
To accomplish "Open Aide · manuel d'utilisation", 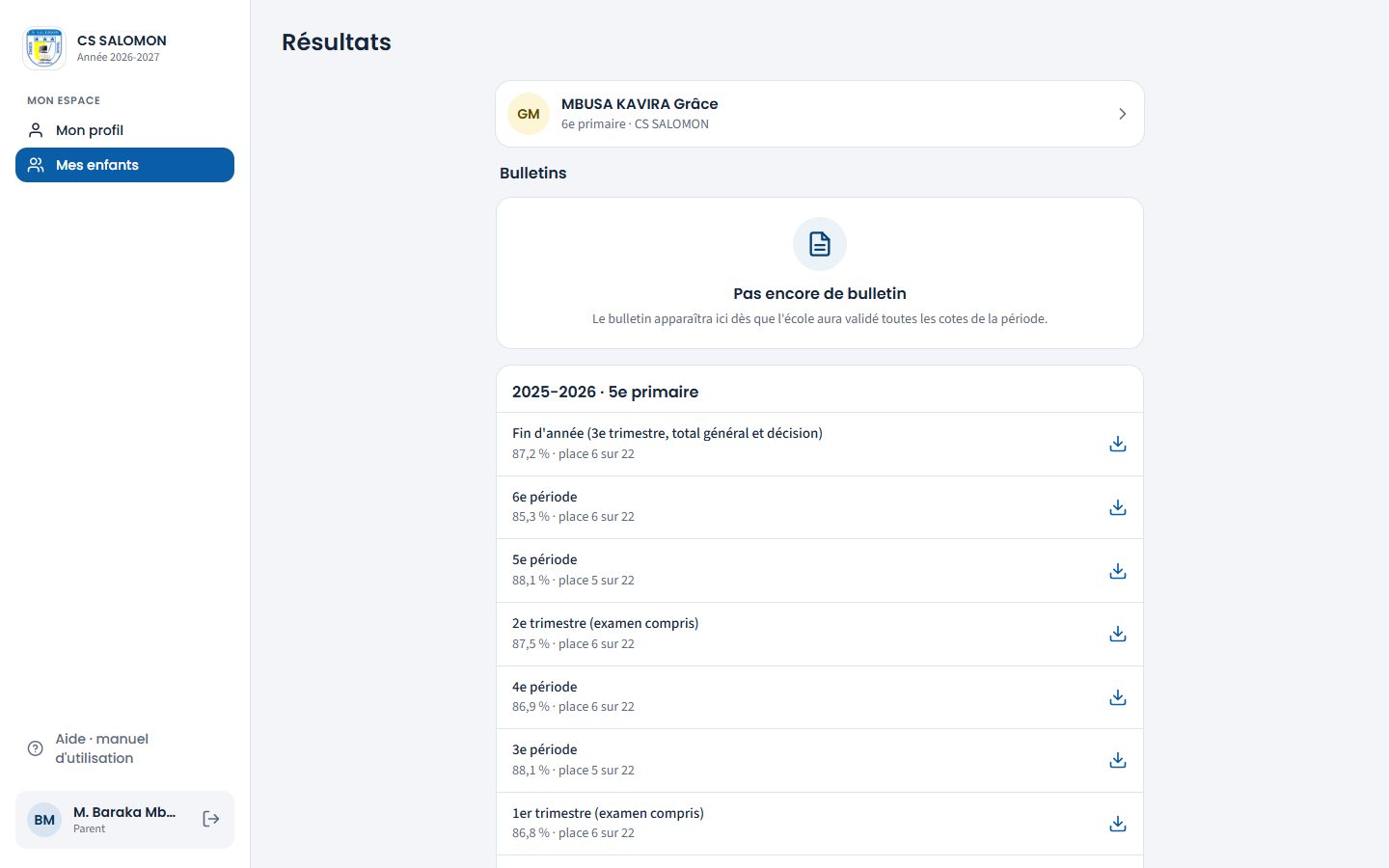I will (x=124, y=748).
